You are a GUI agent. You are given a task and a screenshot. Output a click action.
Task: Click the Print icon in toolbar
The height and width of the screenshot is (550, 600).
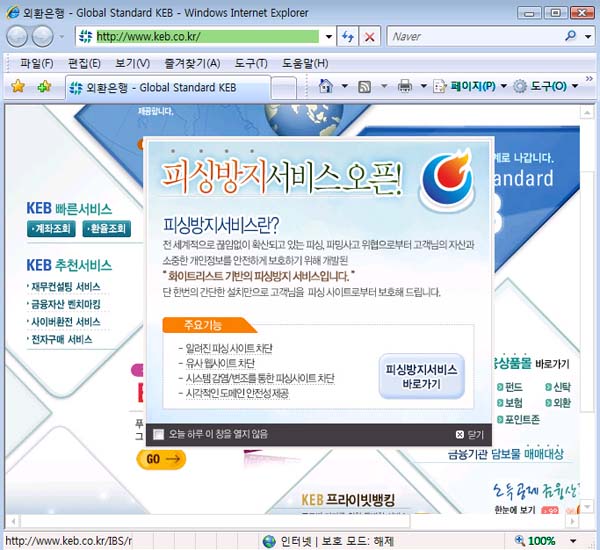pyautogui.click(x=405, y=87)
